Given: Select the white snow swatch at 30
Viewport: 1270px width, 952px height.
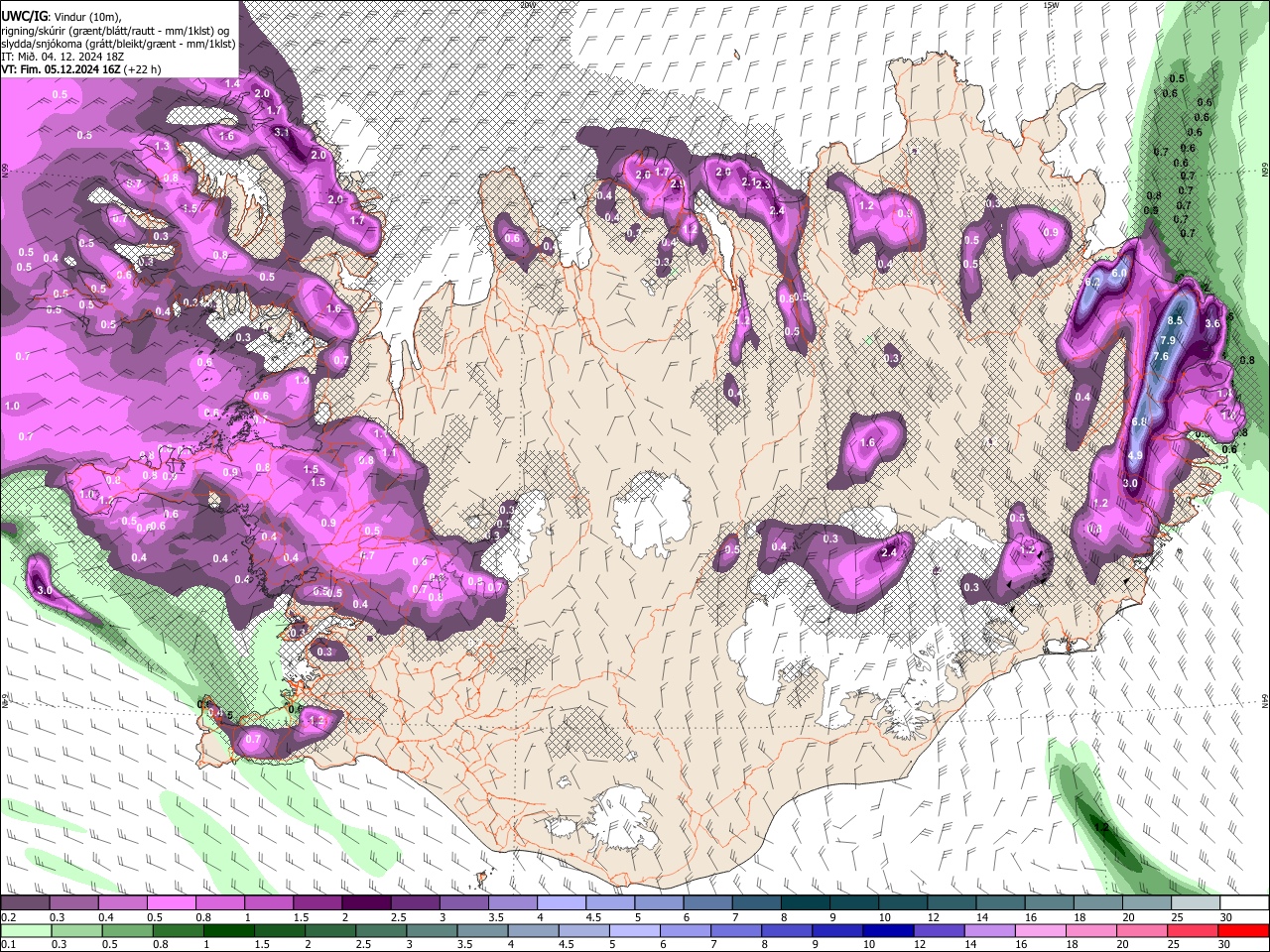Looking at the screenshot, I should (1244, 903).
